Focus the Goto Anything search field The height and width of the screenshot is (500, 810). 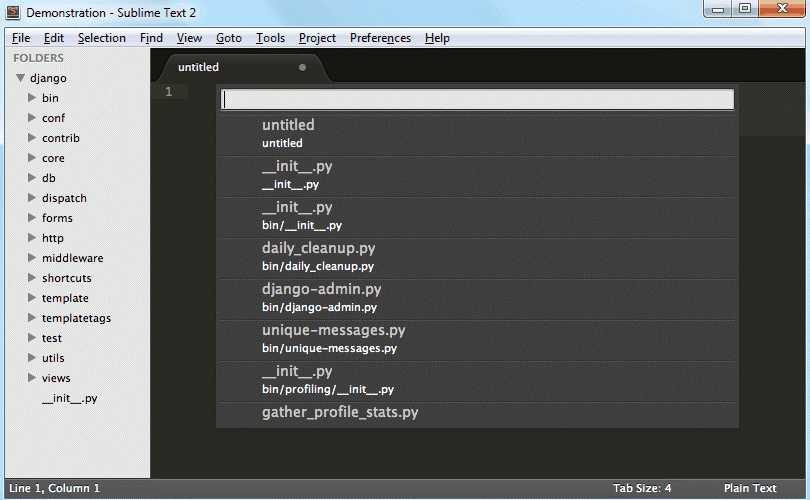coord(477,99)
